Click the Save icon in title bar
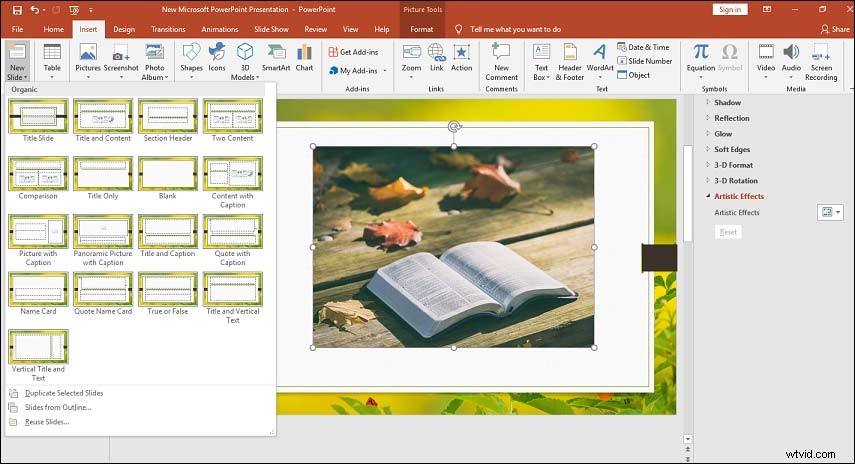This screenshot has width=855, height=464. [17, 10]
